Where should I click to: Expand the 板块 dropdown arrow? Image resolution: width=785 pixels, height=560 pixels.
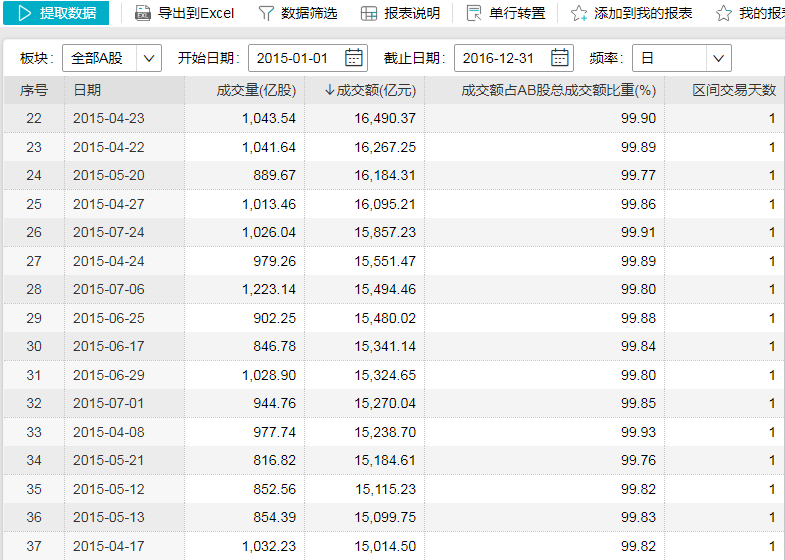coord(149,58)
